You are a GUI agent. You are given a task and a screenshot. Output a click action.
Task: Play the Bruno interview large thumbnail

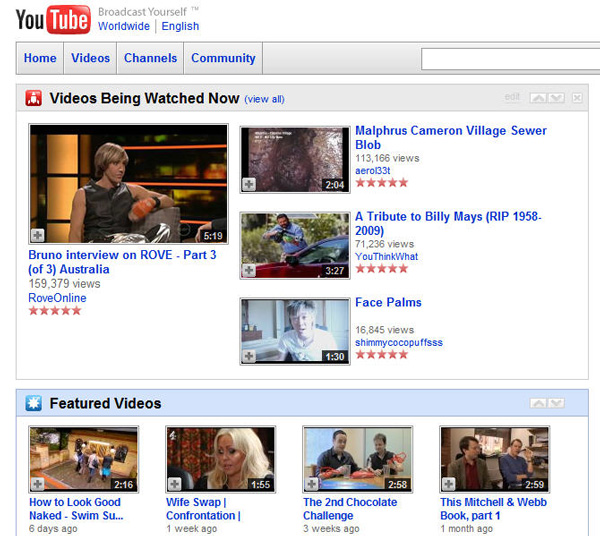point(129,184)
